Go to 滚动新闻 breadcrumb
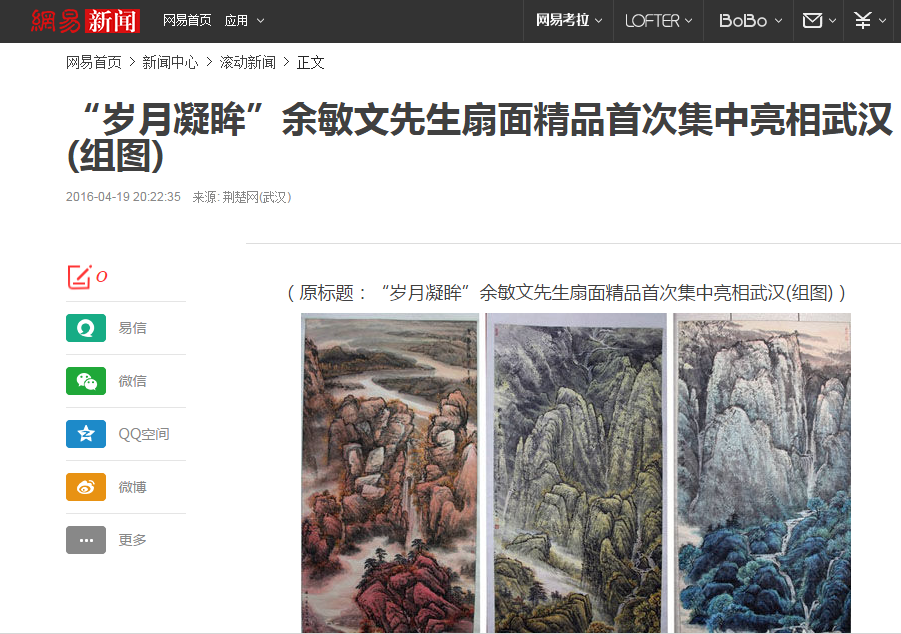Screen dimensions: 901x634 coord(248,62)
